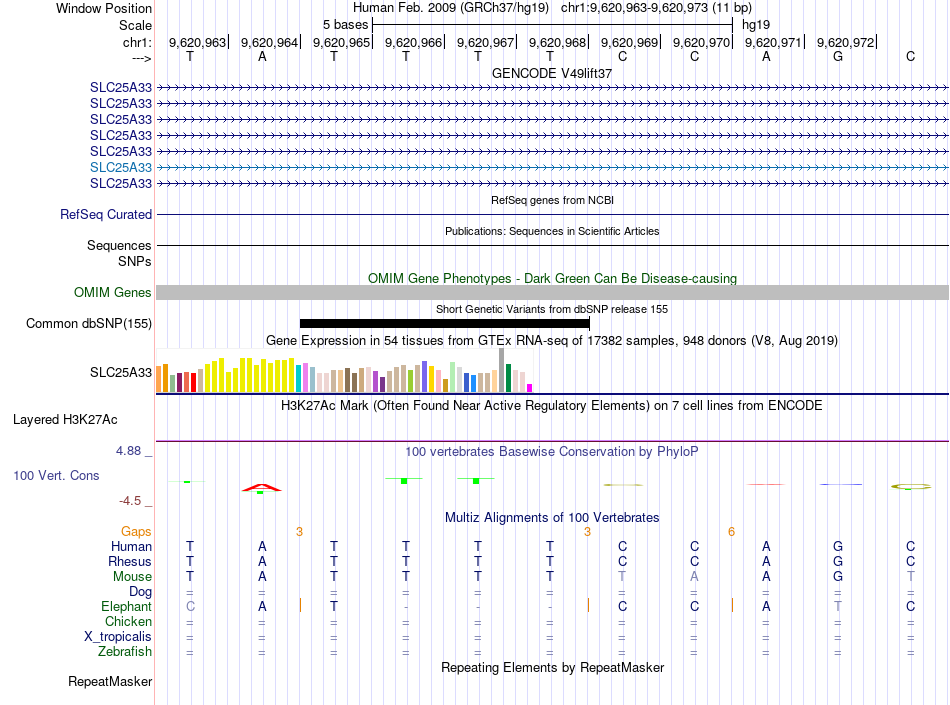The height and width of the screenshot is (705, 950).
Task: Click the OMIM Genes track label
Action: [113, 293]
